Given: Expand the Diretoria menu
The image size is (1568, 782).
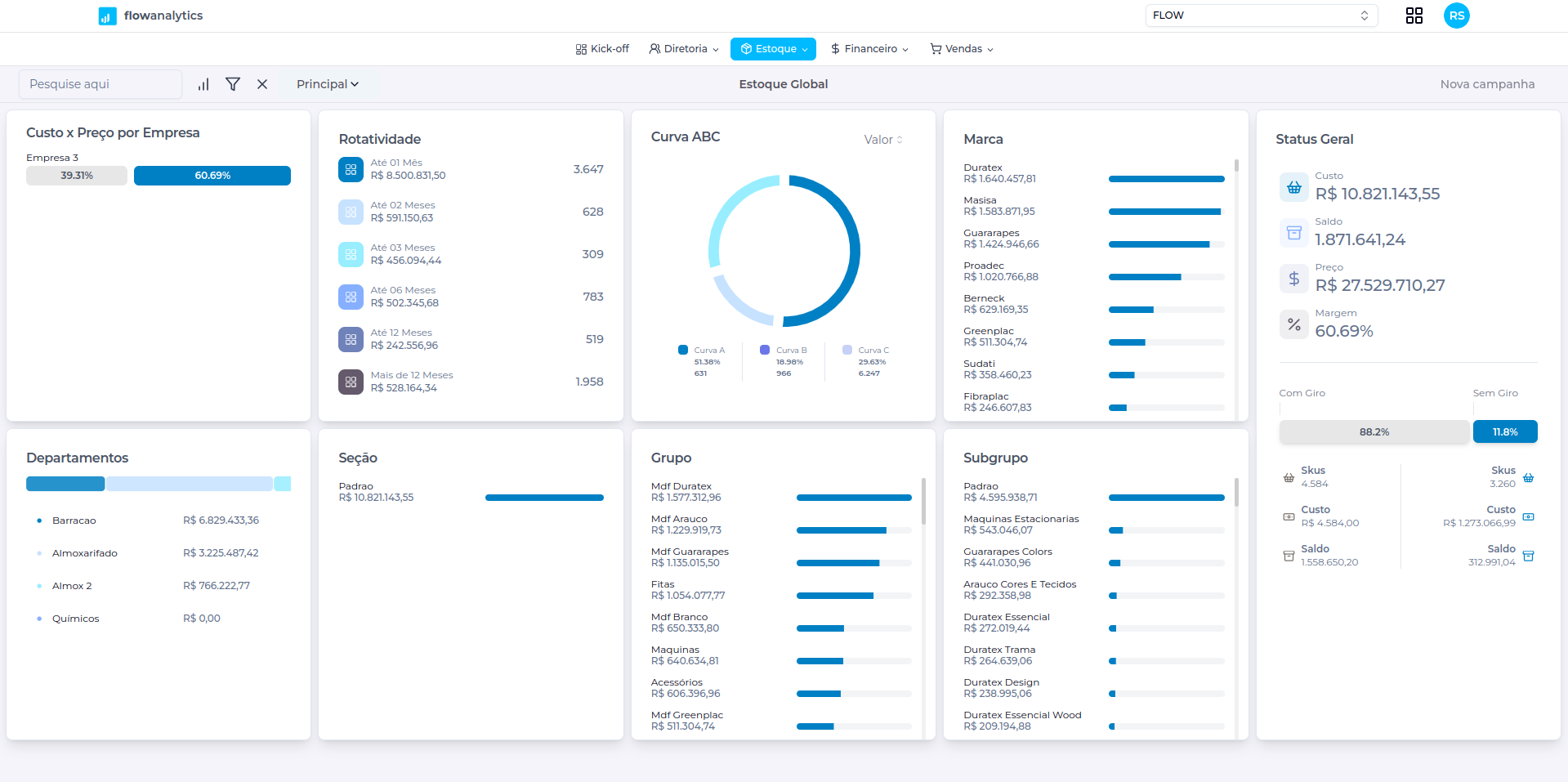Looking at the screenshot, I should [x=684, y=49].
